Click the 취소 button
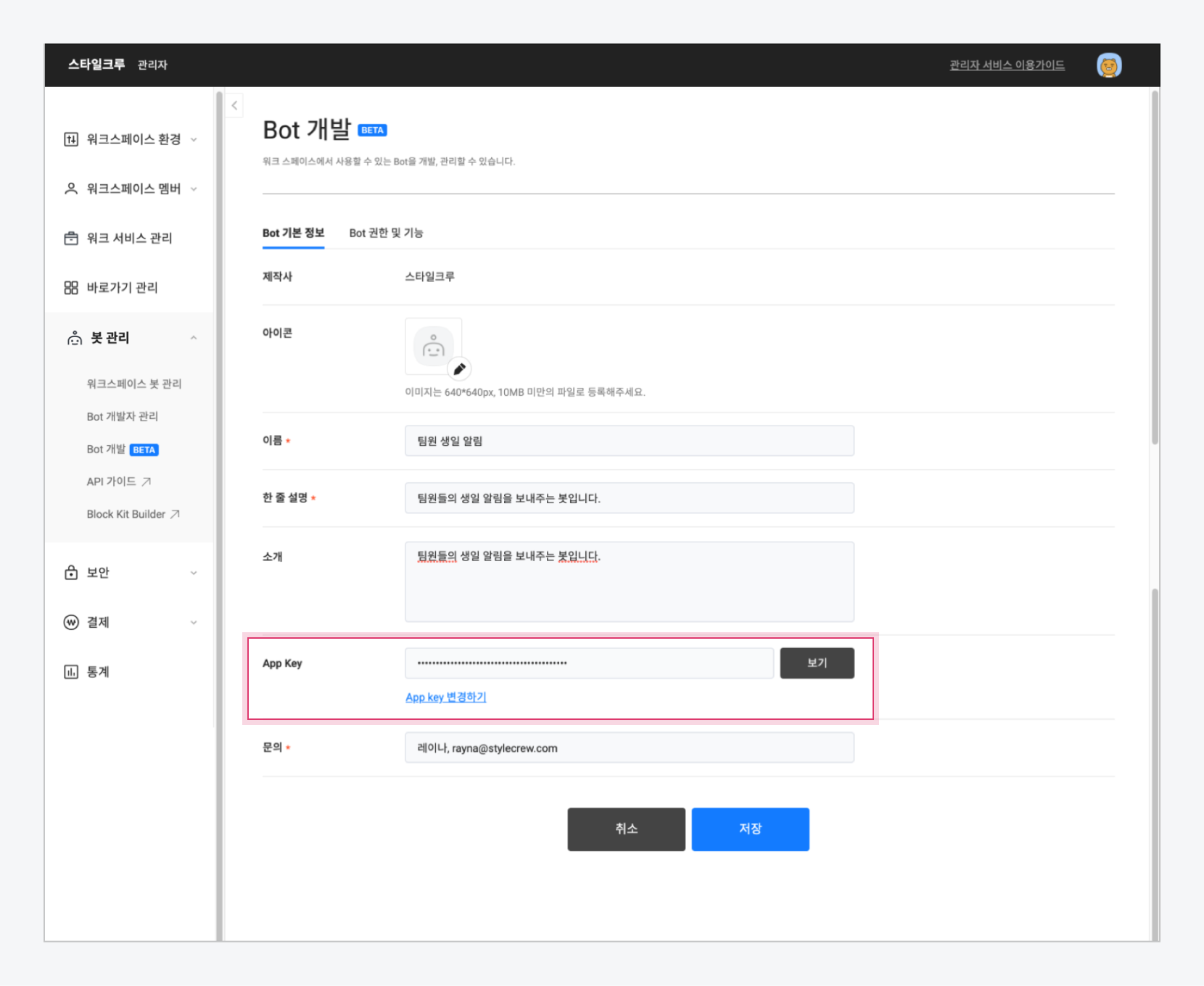 click(x=627, y=829)
